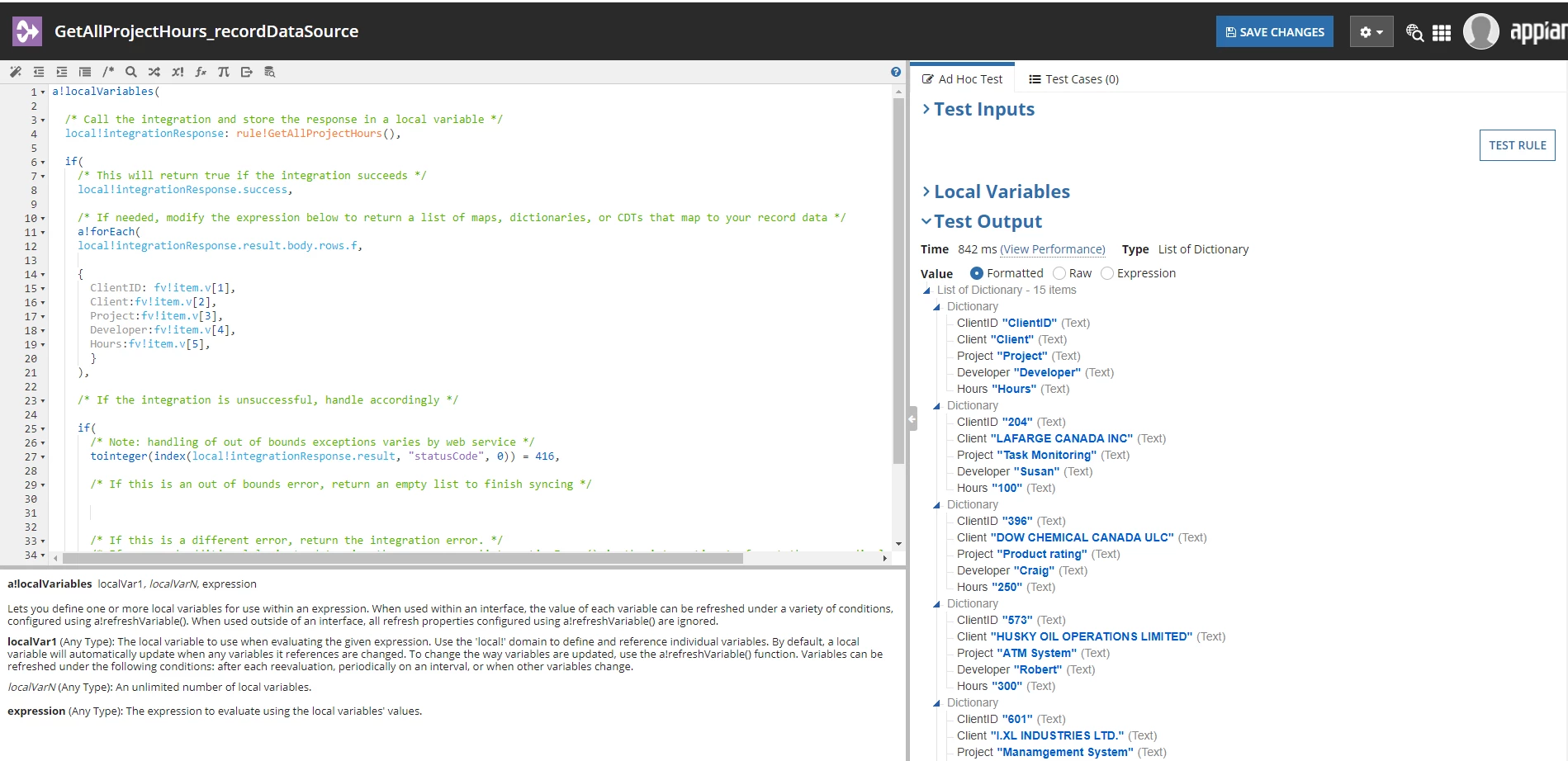Screen dimensions: 1568x761
Task: Click the Client "HUSKY OIL OPERATIONS LIMITED" value
Action: [1091, 636]
